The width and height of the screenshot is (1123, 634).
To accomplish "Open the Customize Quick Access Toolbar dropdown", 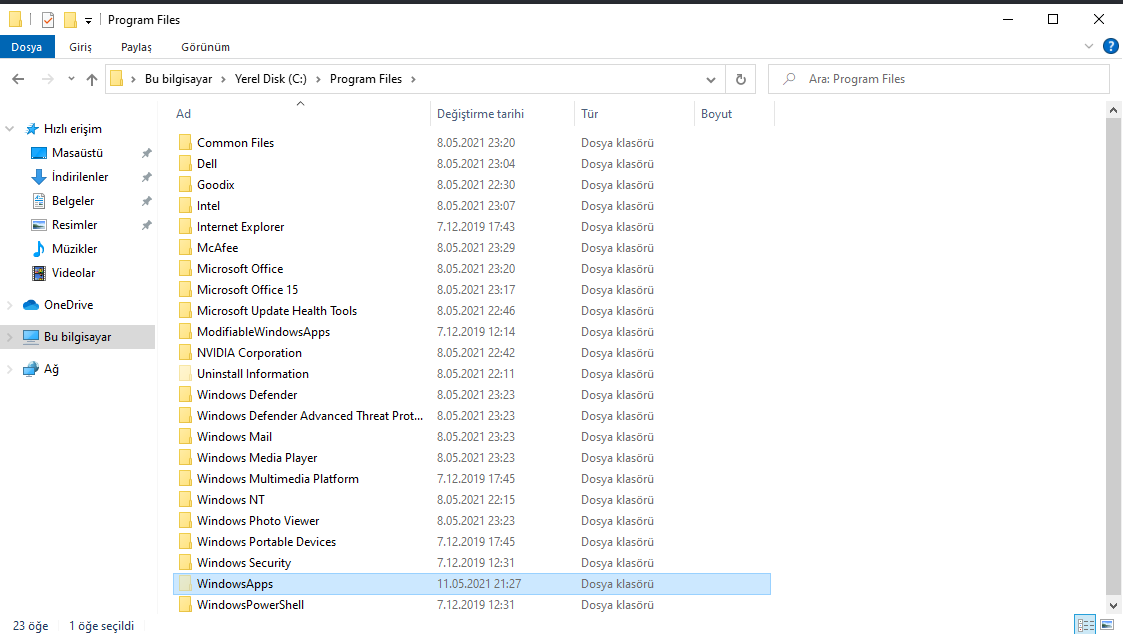I will 88,21.
